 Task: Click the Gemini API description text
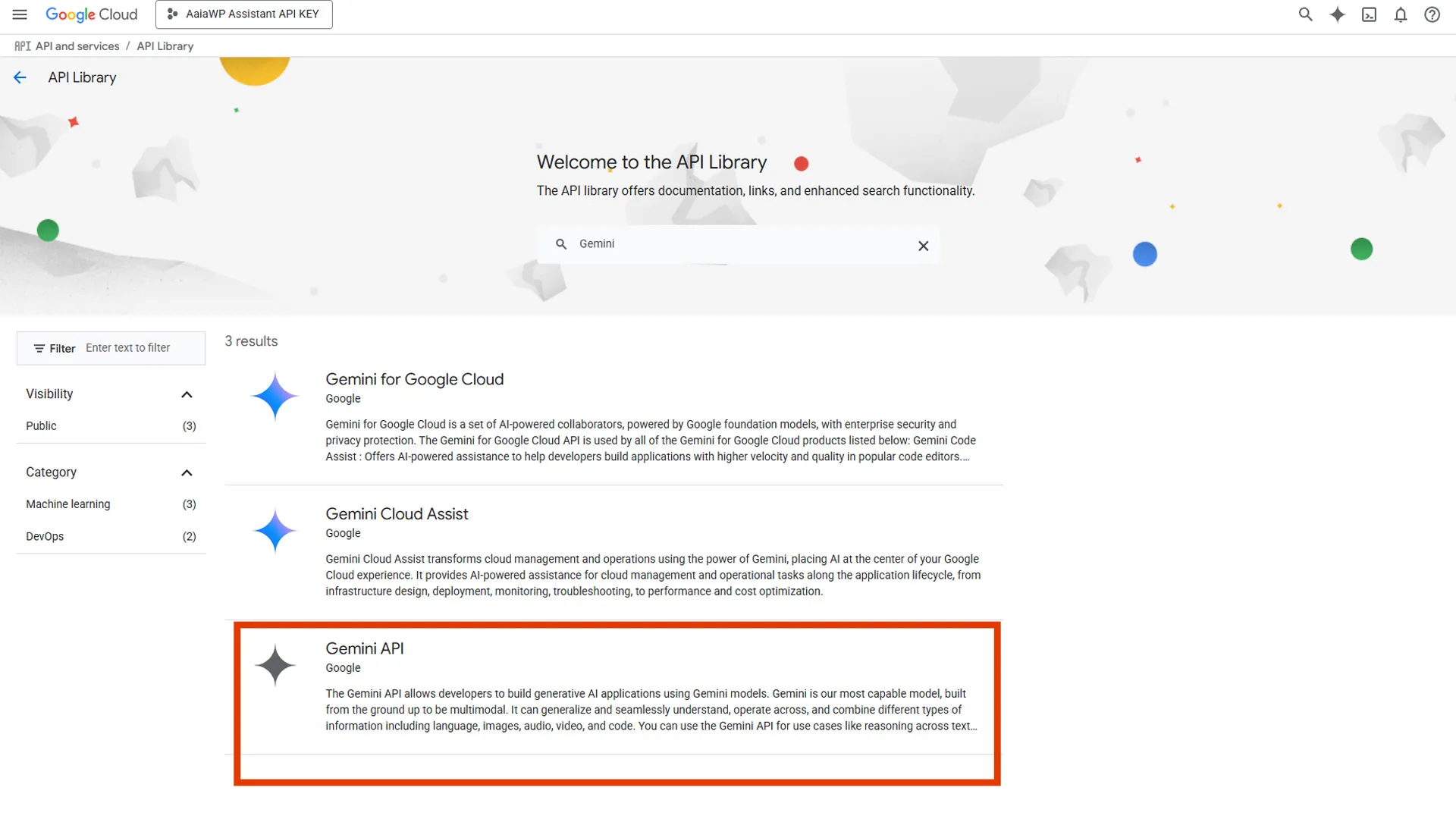tap(651, 710)
